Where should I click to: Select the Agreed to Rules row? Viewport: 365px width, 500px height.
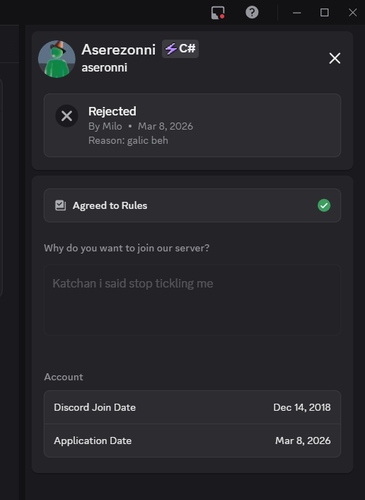click(x=192, y=205)
